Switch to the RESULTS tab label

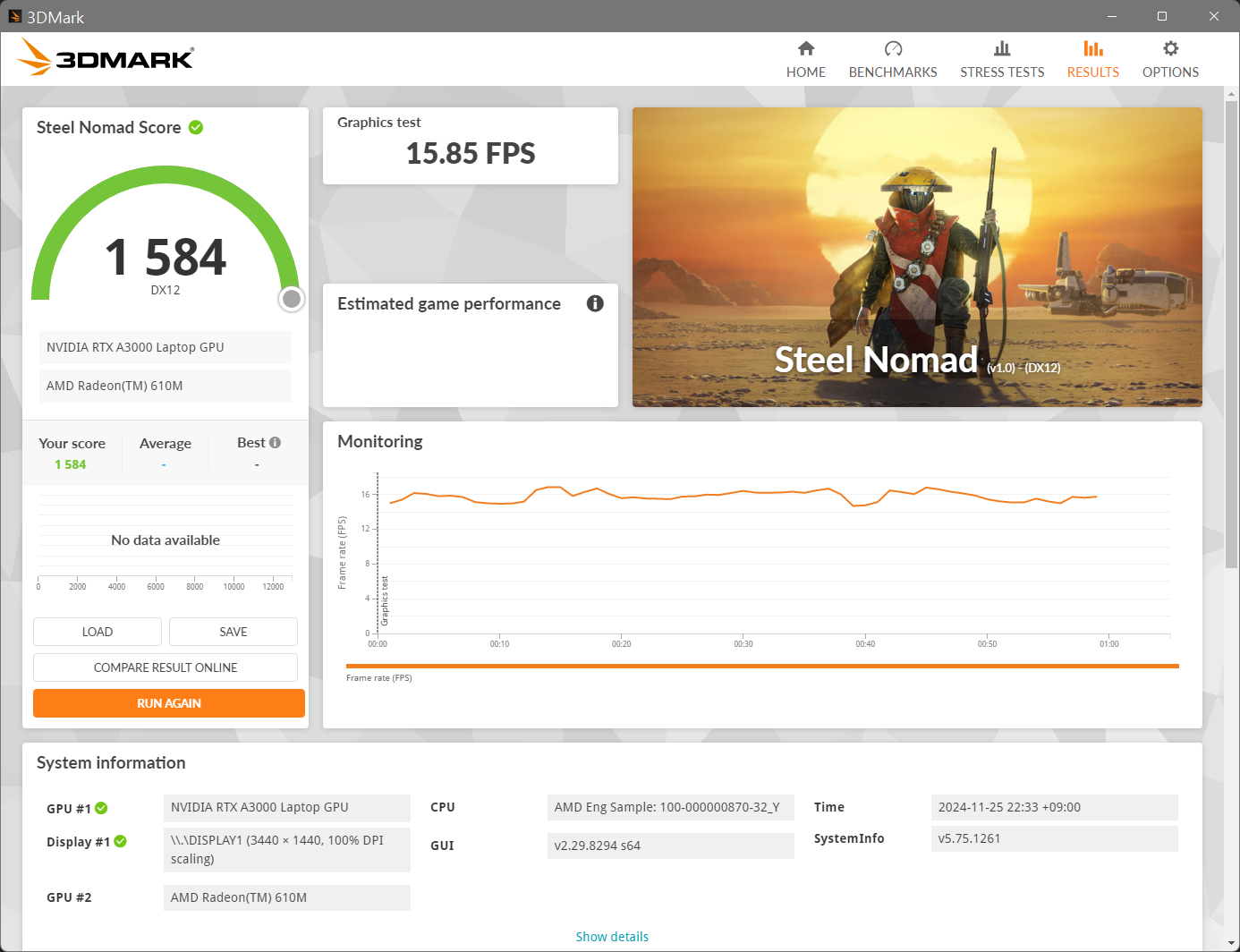pyautogui.click(x=1093, y=72)
